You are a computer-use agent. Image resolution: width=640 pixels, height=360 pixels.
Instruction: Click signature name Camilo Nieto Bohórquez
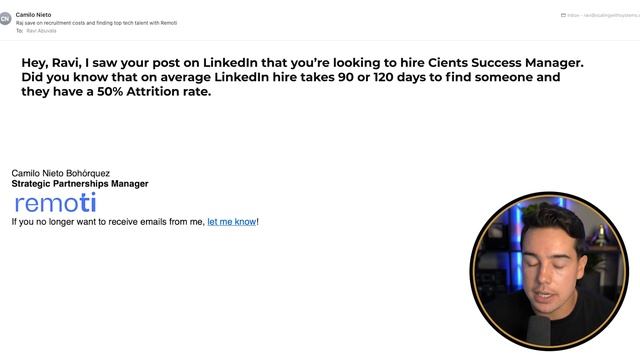pos(60,173)
